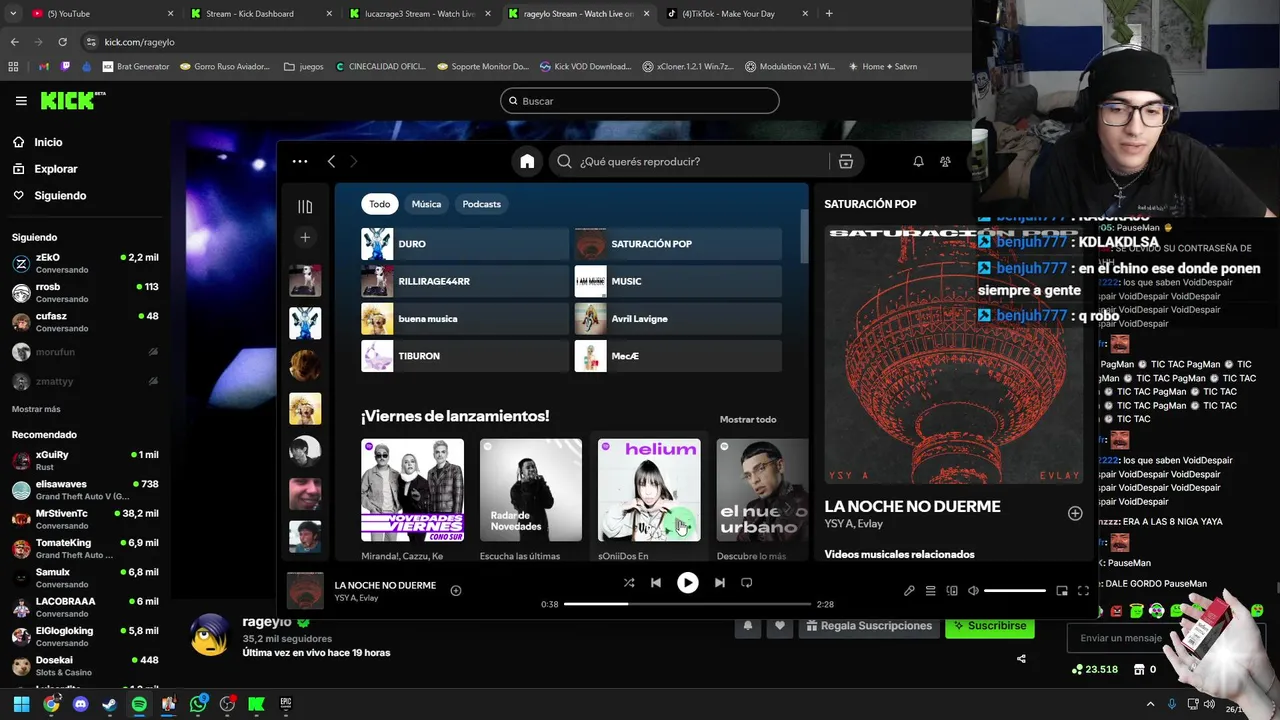This screenshot has height=720, width=1280.
Task: Open zEkO channel in sidebar
Action: (x=85, y=263)
